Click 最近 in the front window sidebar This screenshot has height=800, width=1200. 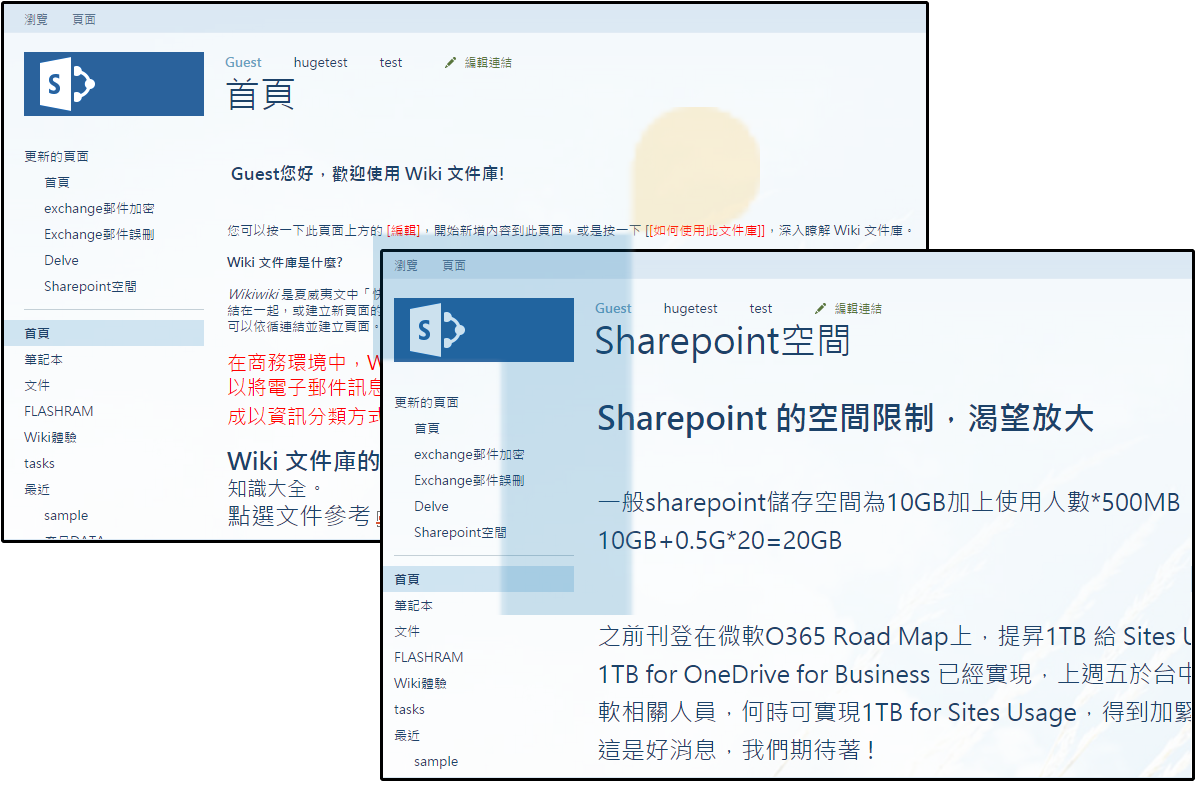coord(407,735)
